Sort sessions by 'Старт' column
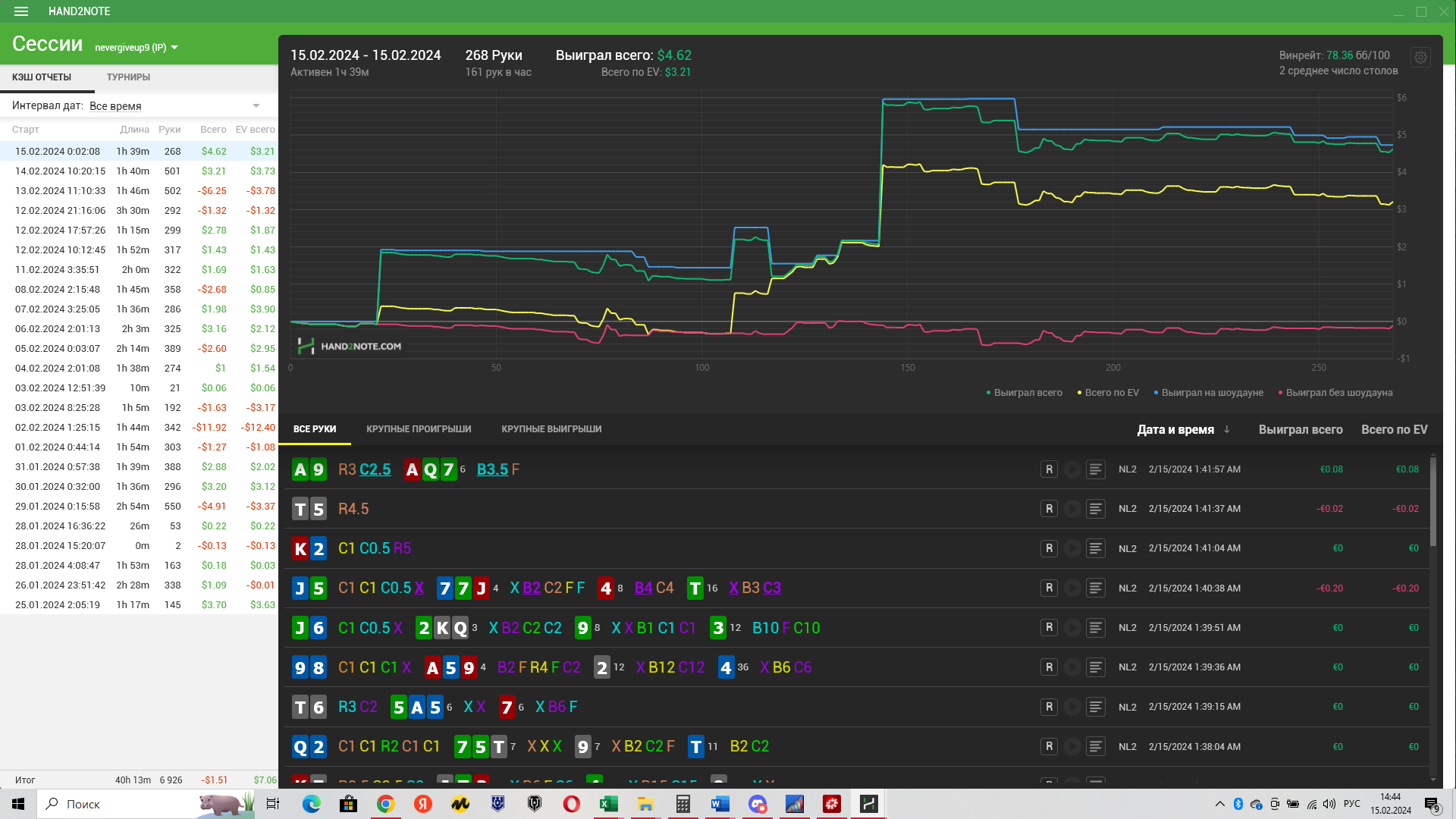Image resolution: width=1456 pixels, height=819 pixels. click(x=25, y=130)
